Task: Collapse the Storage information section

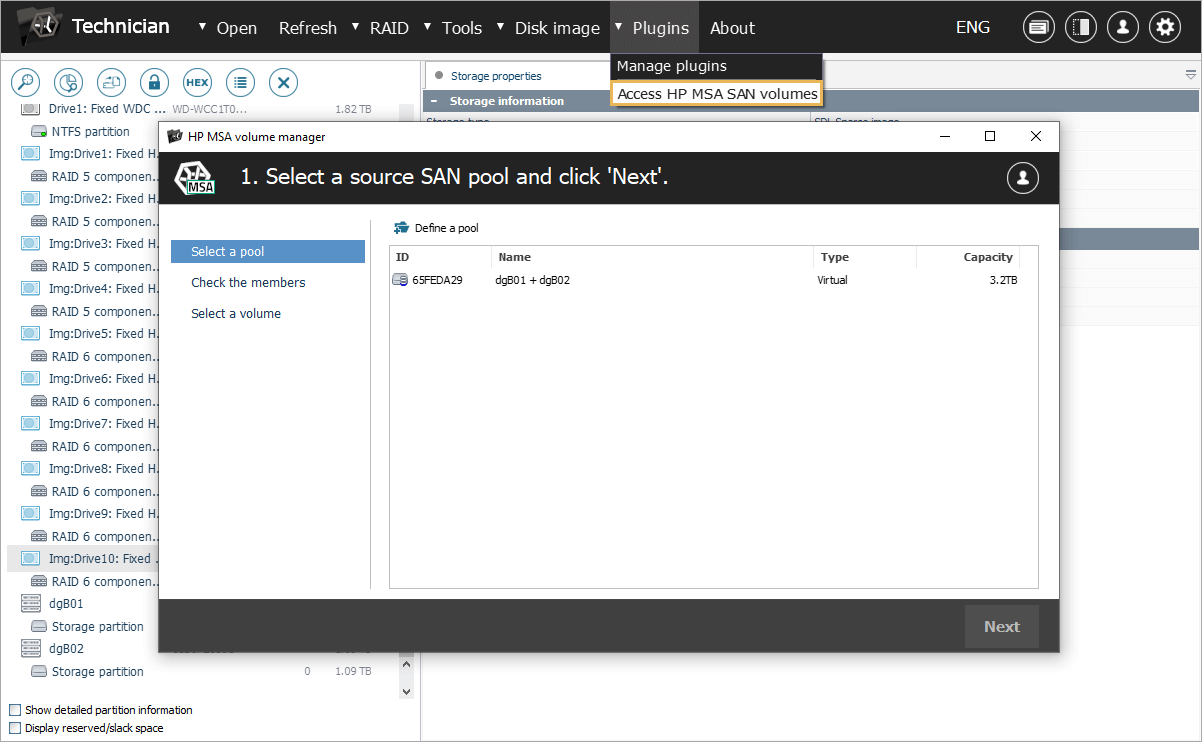Action: (434, 101)
